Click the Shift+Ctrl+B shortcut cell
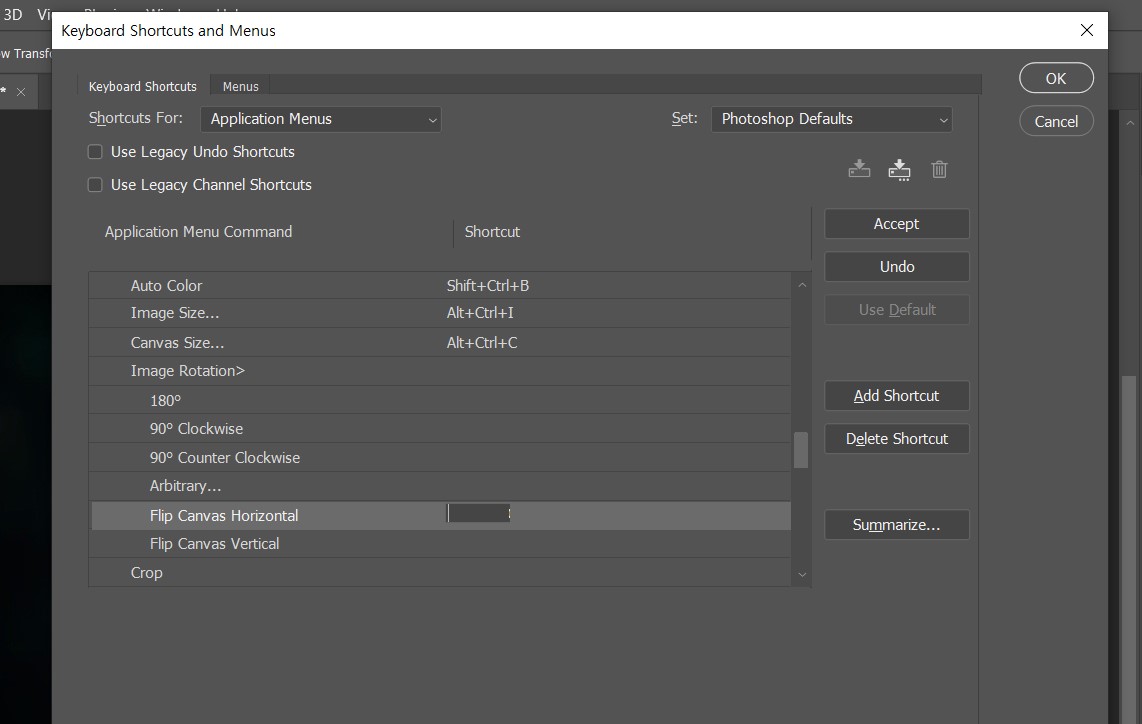This screenshot has height=724, width=1142. tap(487, 286)
